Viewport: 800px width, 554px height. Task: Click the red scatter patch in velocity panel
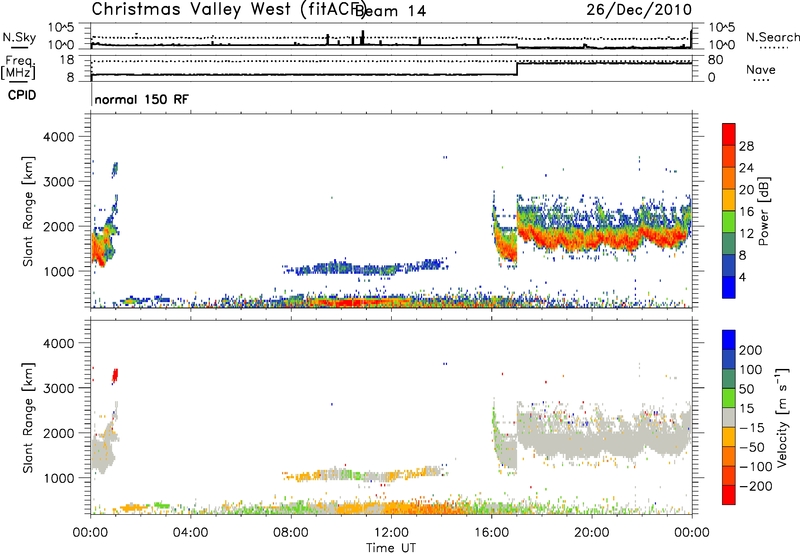[x=115, y=376]
